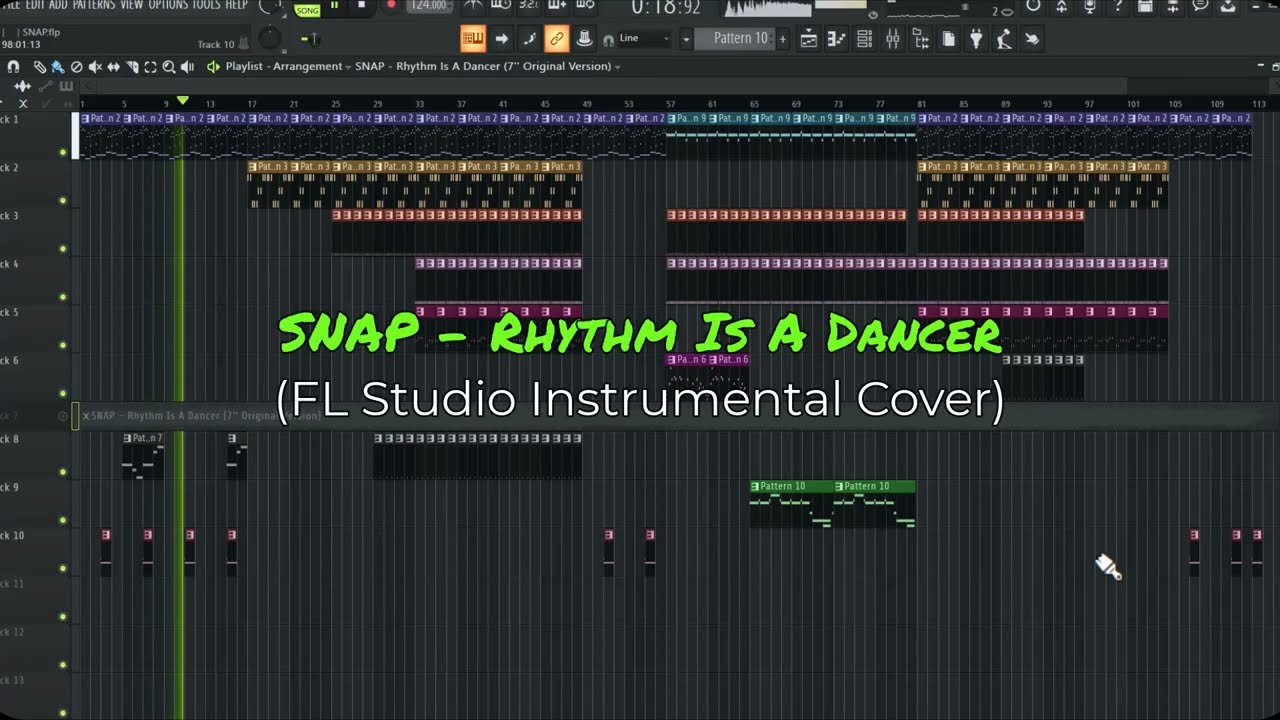Click the tempo tapper icon
Viewport: 1280px width, 720px height.
pos(1004,39)
